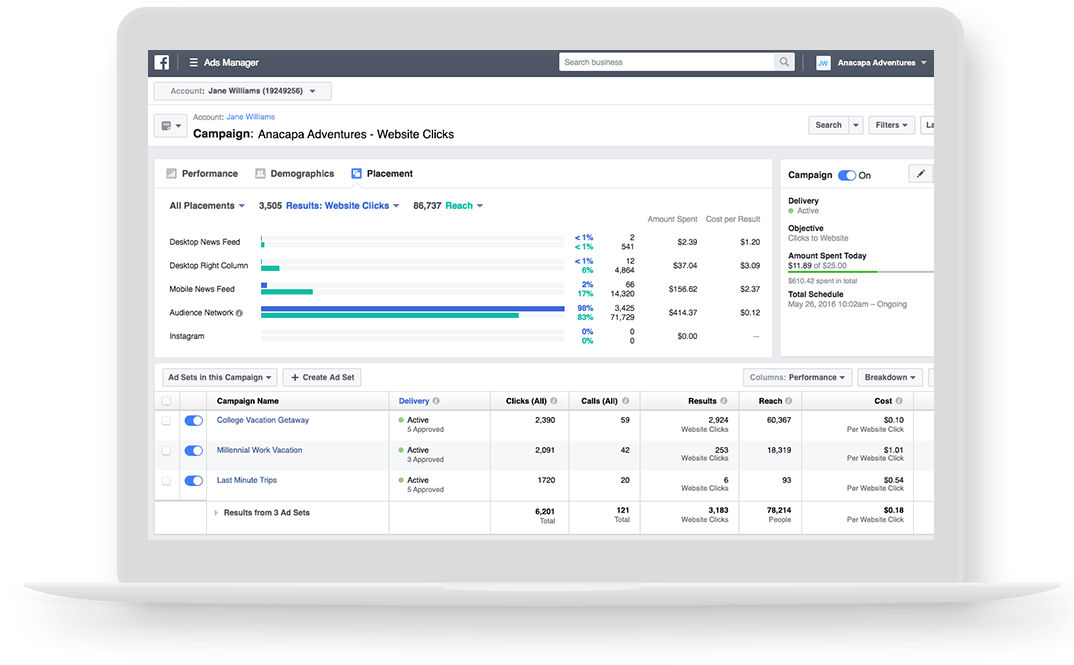
Task: Click the Facebook logo icon
Action: 162,62
